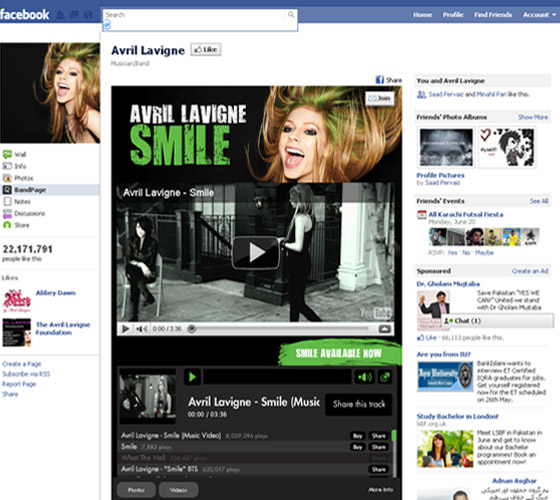Open friend requests icon in header

click(x=61, y=15)
